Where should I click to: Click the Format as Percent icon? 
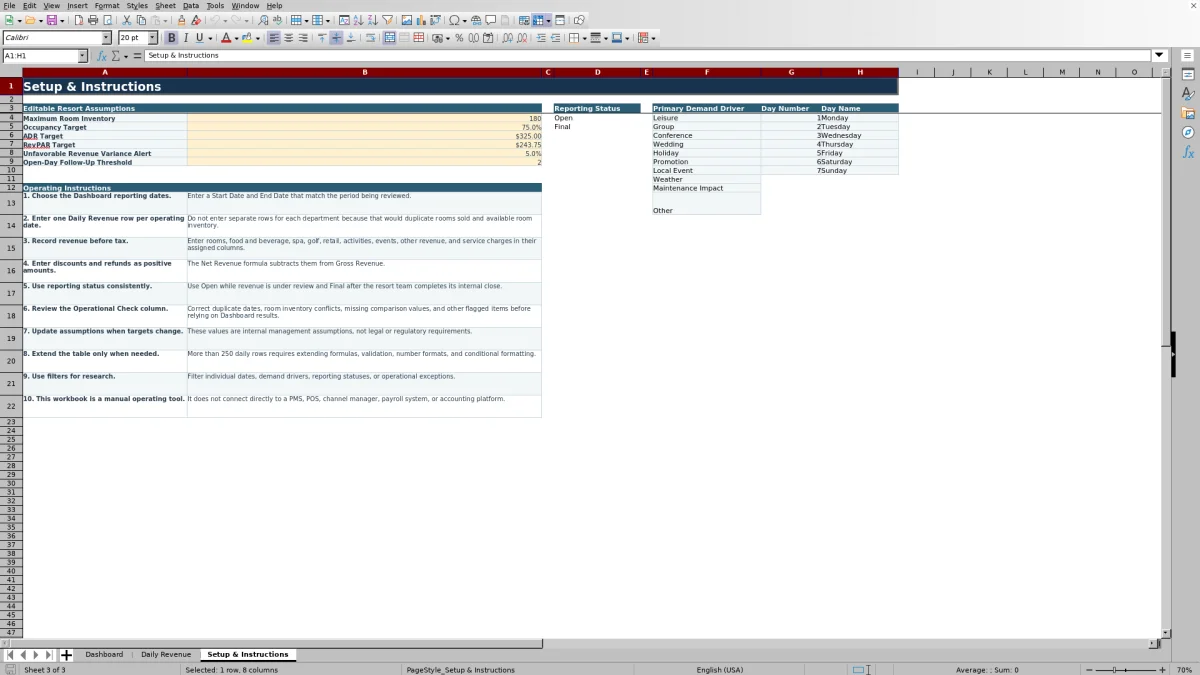pyautogui.click(x=459, y=38)
